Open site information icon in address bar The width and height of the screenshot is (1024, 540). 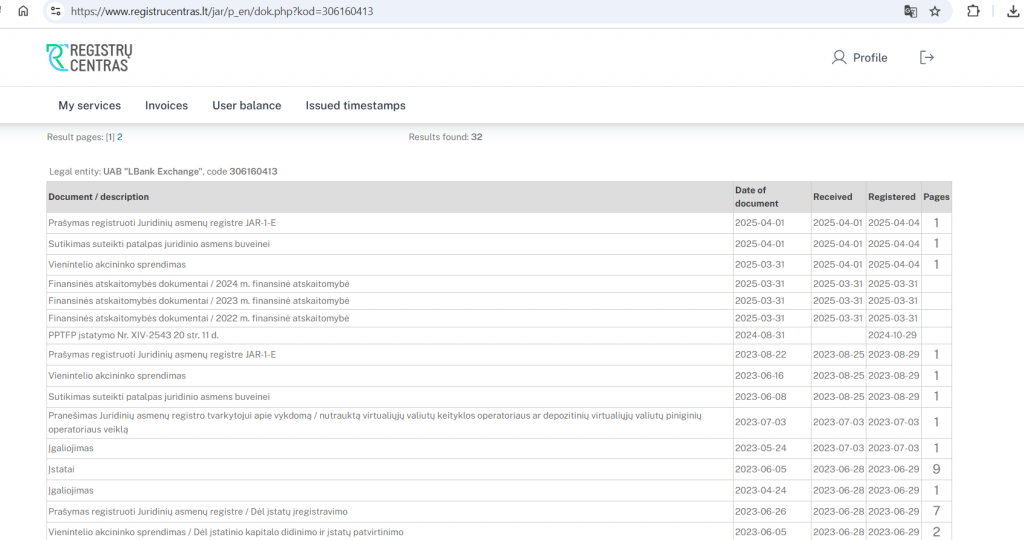tap(56, 11)
